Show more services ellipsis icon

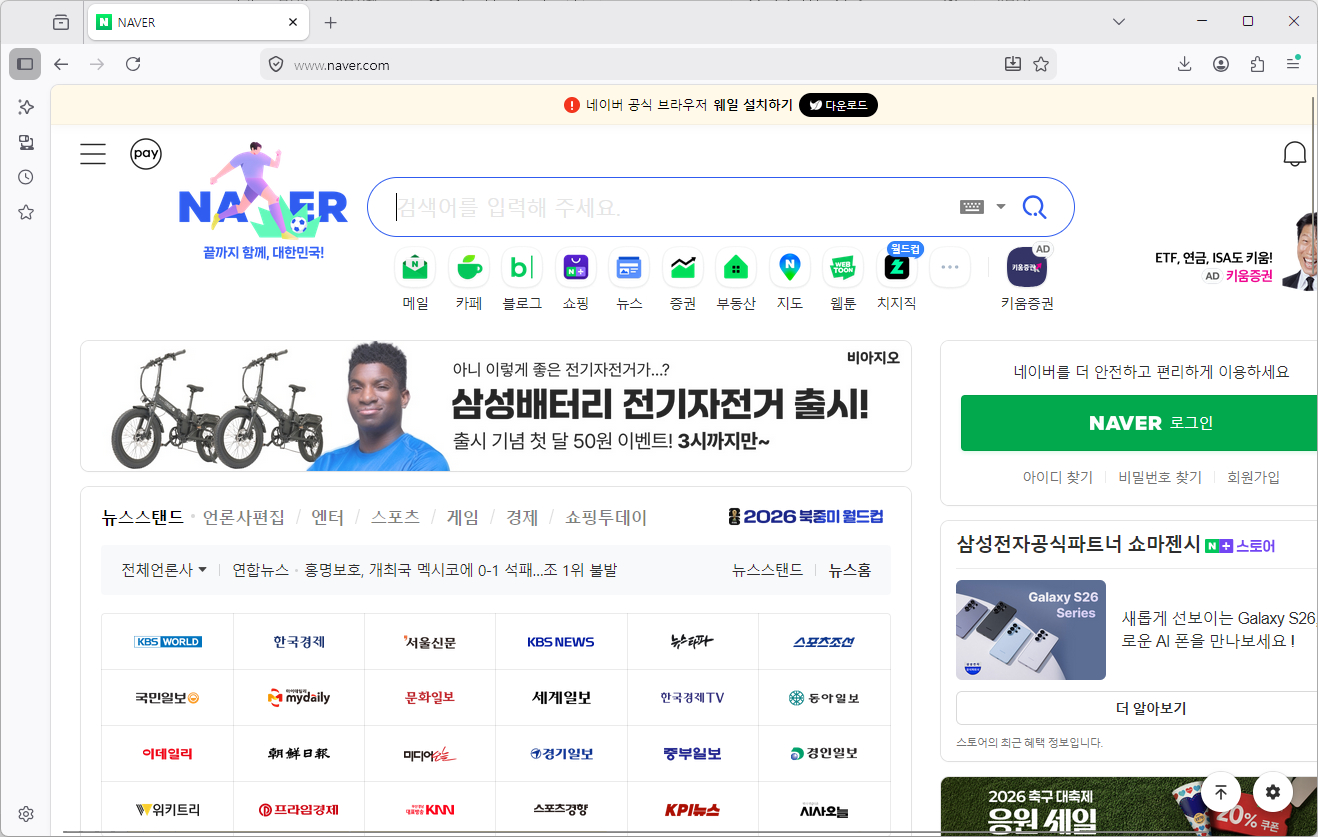click(x=950, y=267)
